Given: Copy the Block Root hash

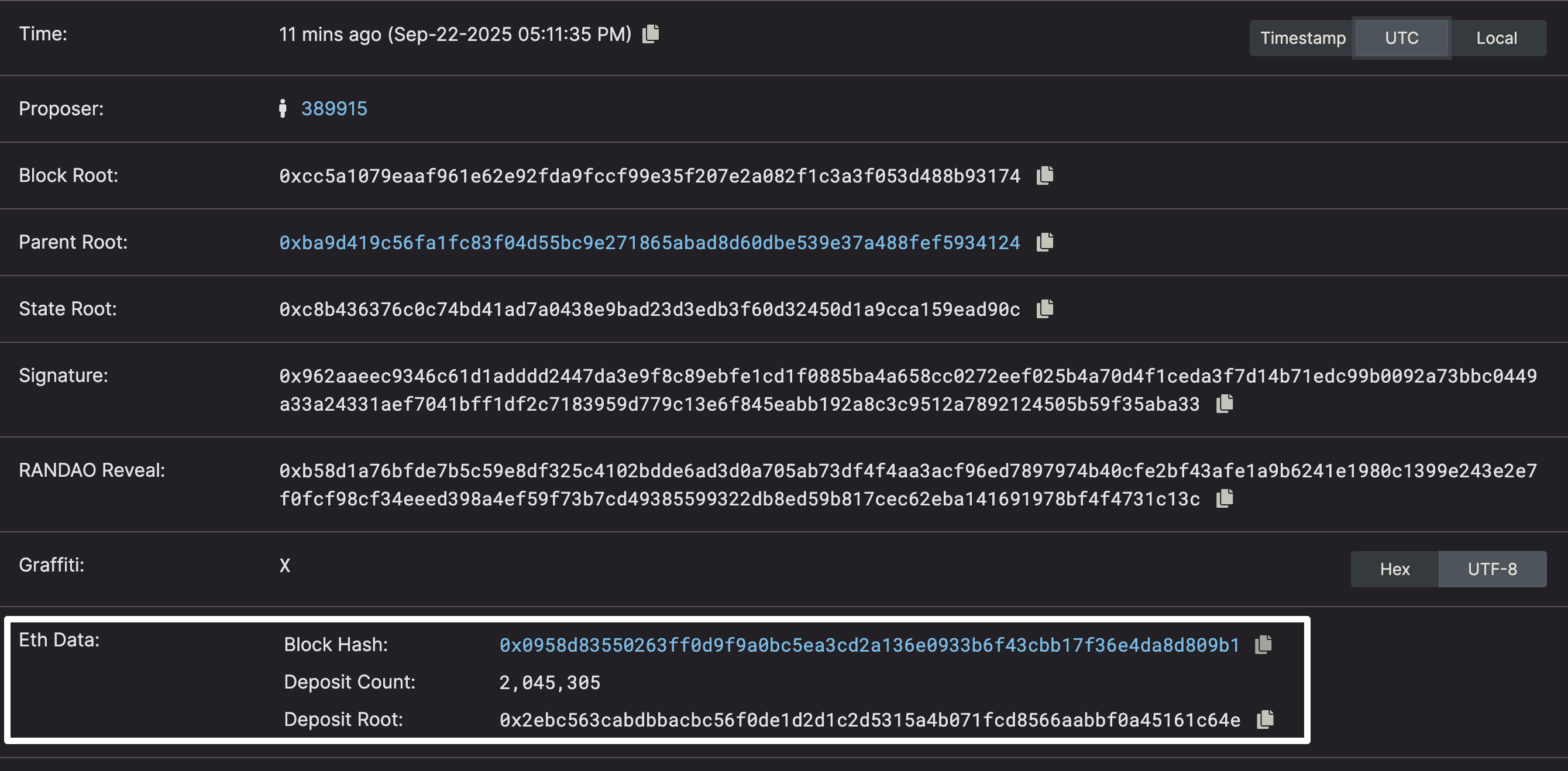Looking at the screenshot, I should (x=1044, y=175).
